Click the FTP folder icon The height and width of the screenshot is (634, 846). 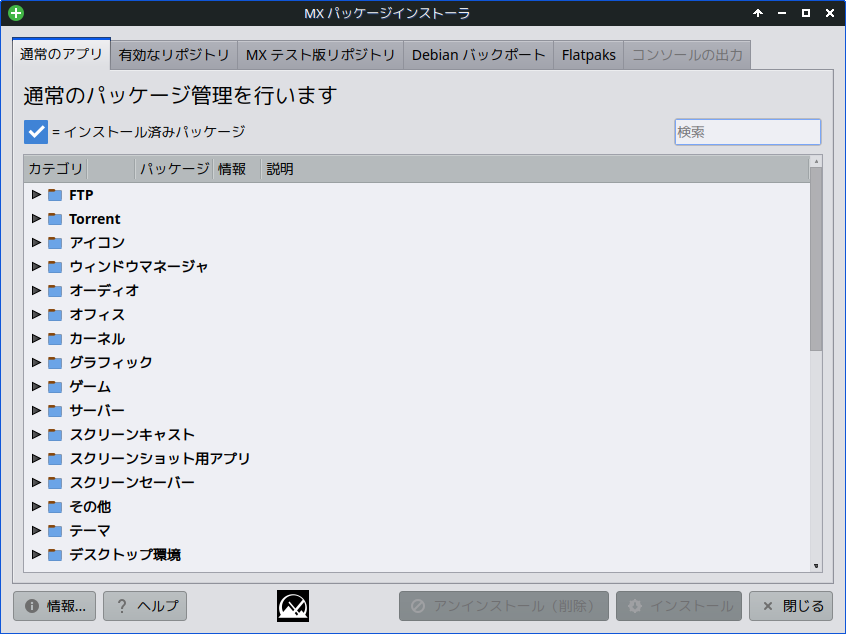pos(55,195)
